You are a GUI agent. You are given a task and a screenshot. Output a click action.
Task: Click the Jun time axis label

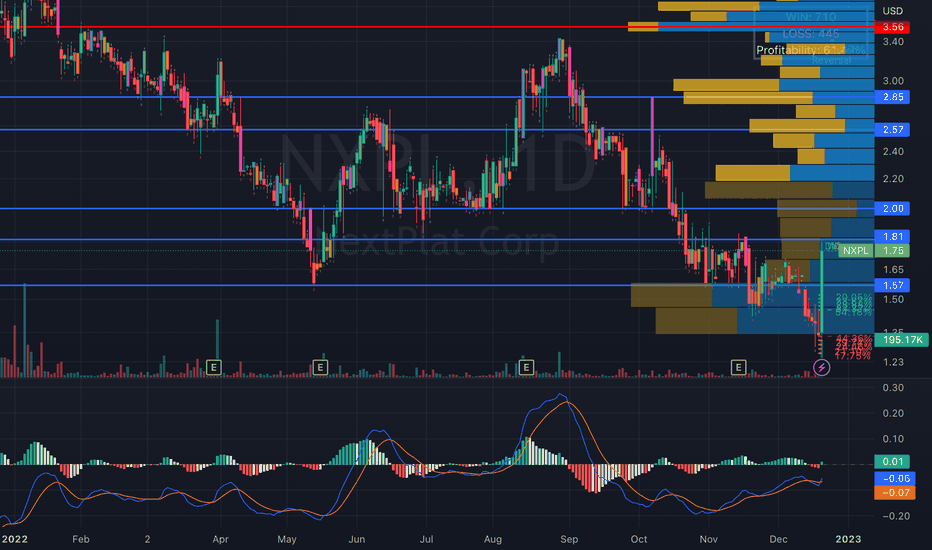point(357,539)
